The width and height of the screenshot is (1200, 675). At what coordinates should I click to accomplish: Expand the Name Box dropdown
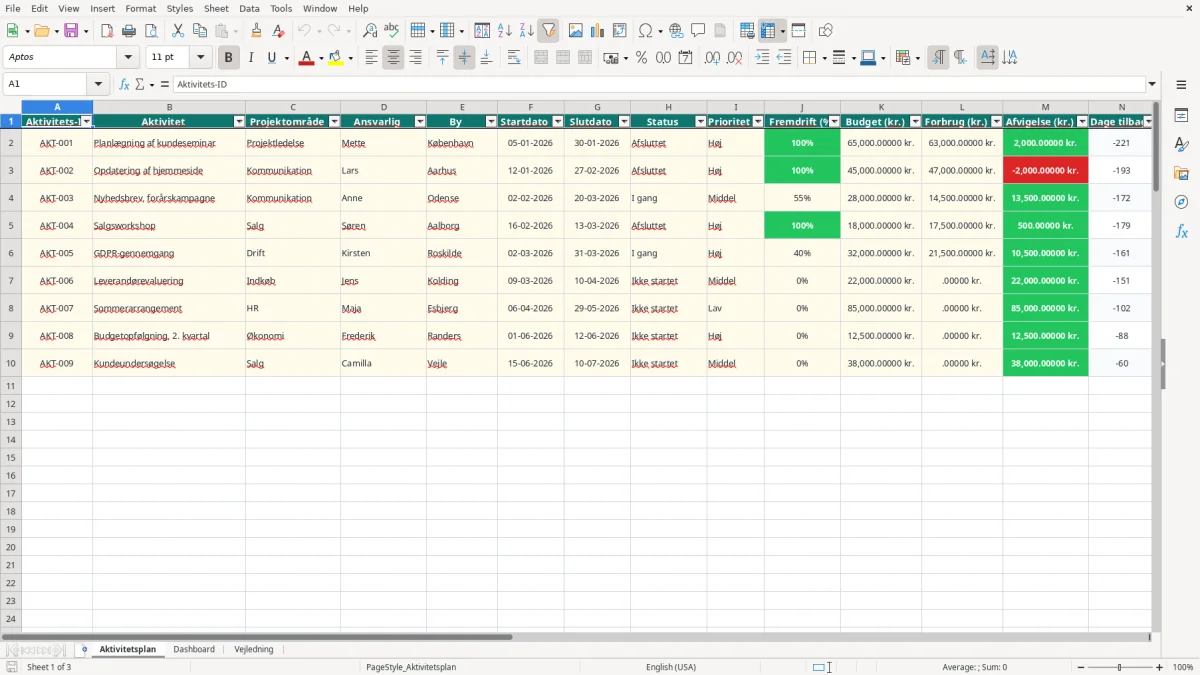98,84
